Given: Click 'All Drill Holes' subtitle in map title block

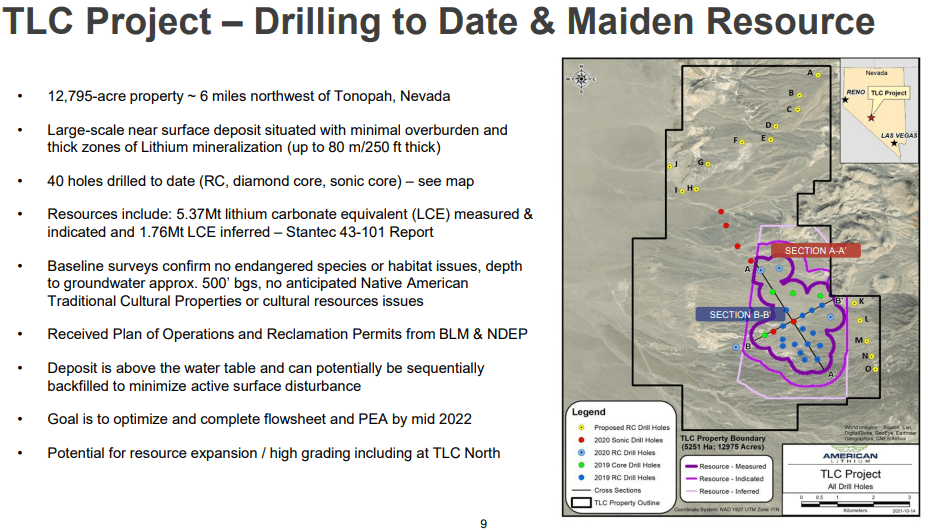Looking at the screenshot, I should (x=850, y=487).
